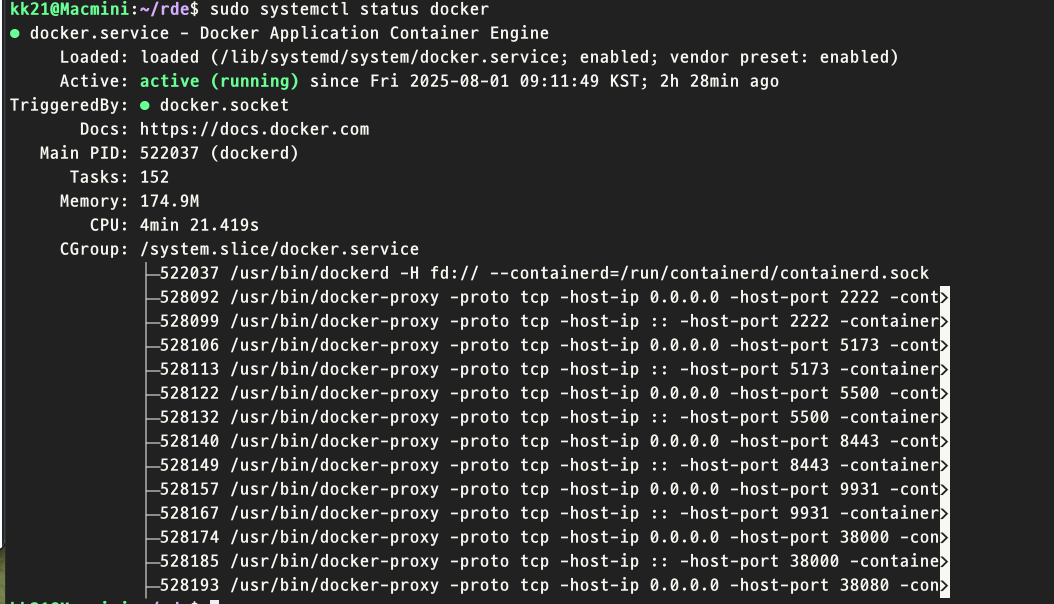Click the CGroup path /system.slice/docker.service

point(280,249)
